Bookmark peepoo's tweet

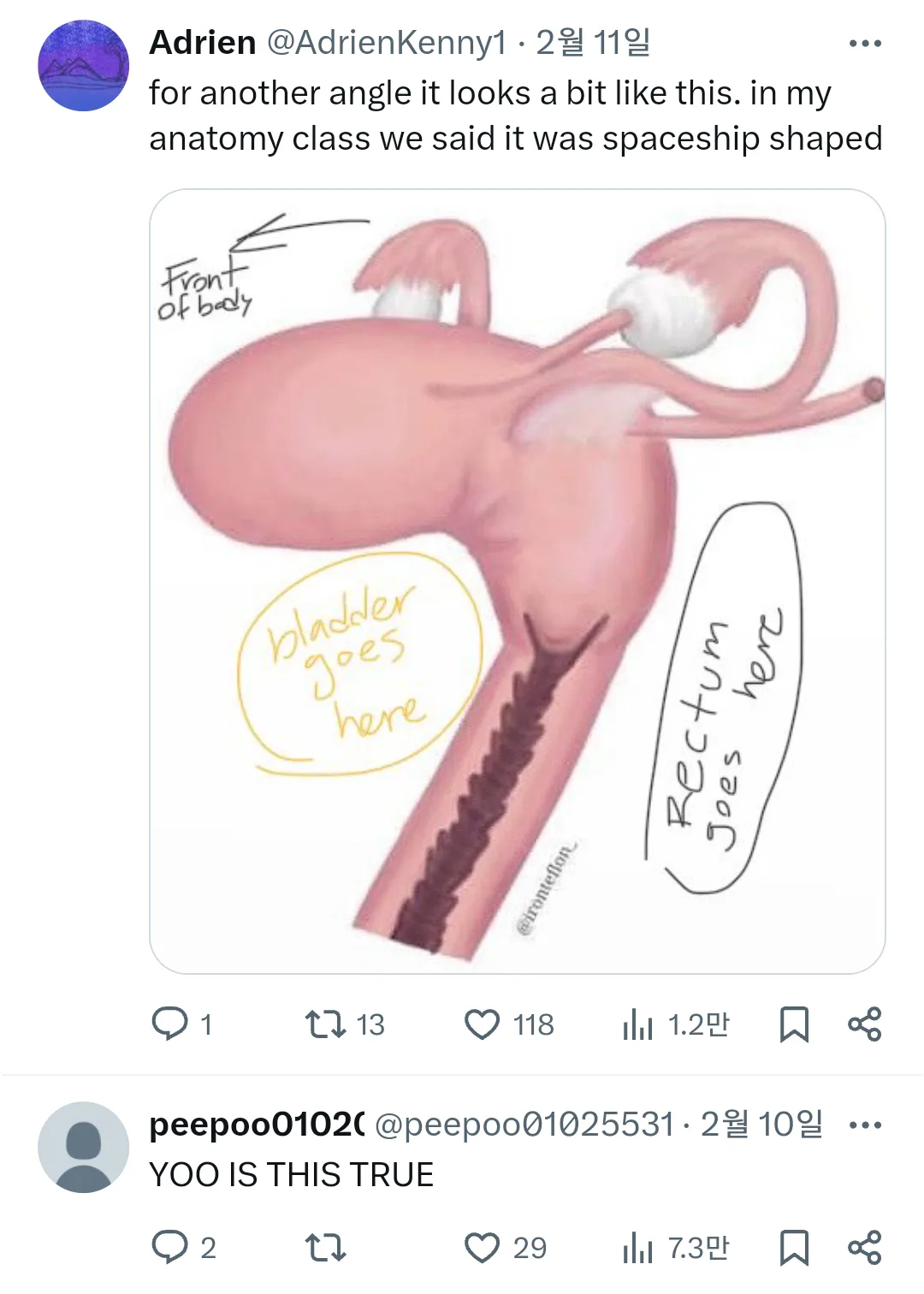coord(794,1247)
